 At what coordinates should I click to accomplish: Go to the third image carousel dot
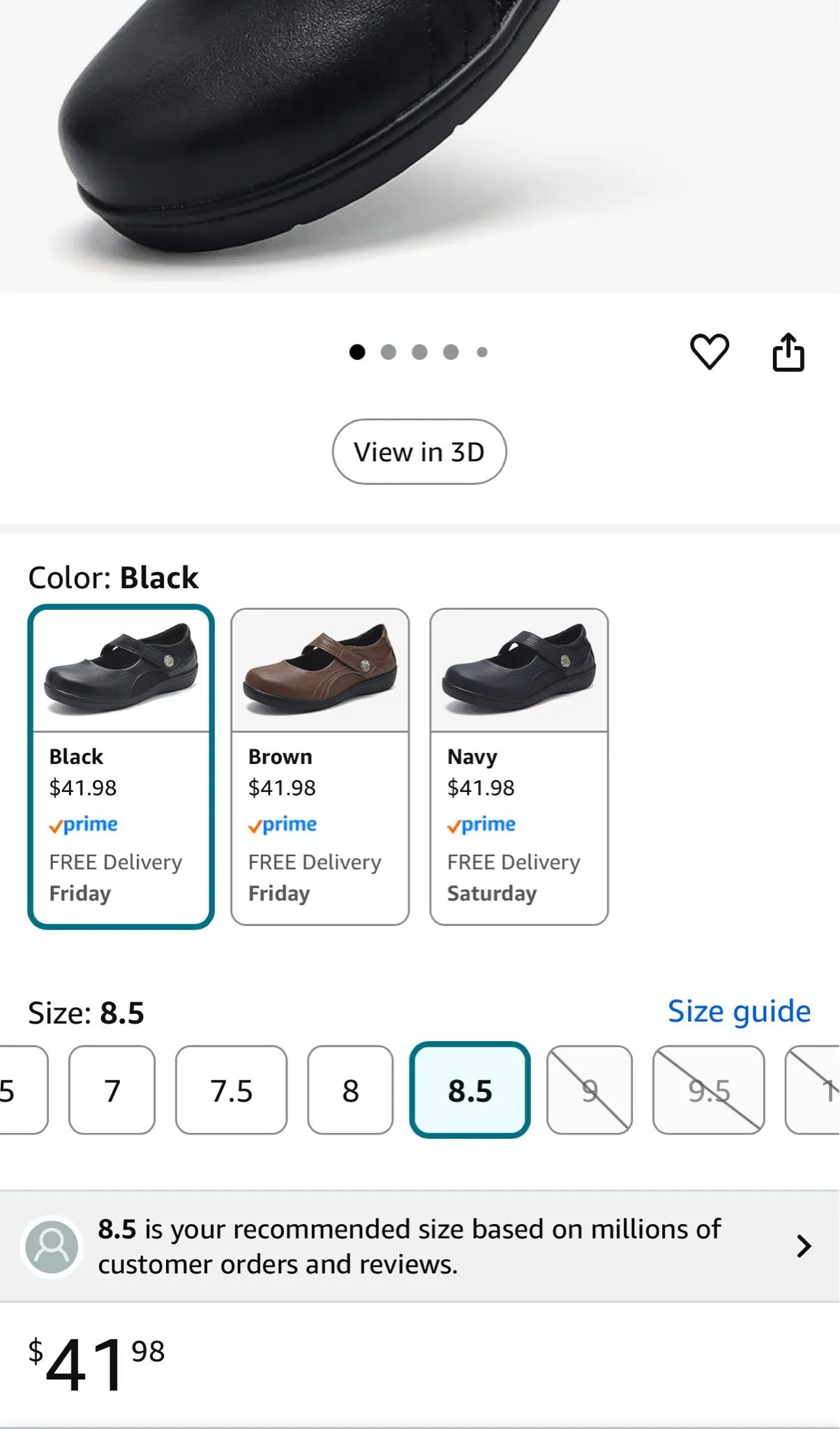click(x=419, y=352)
